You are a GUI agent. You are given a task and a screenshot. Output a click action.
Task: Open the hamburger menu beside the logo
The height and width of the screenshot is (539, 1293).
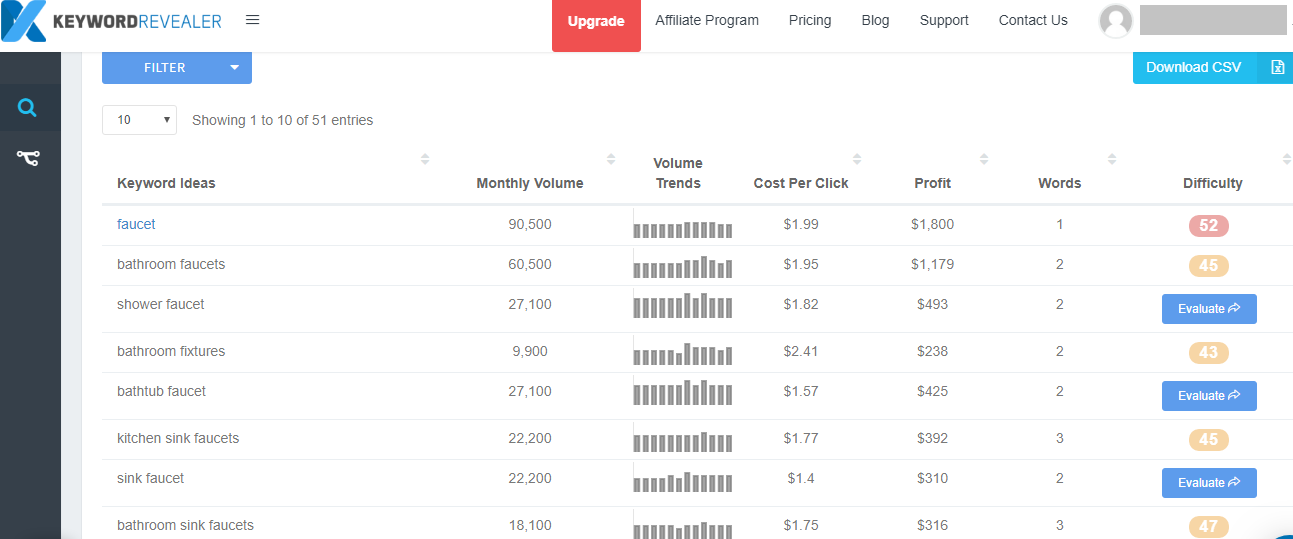[252, 20]
